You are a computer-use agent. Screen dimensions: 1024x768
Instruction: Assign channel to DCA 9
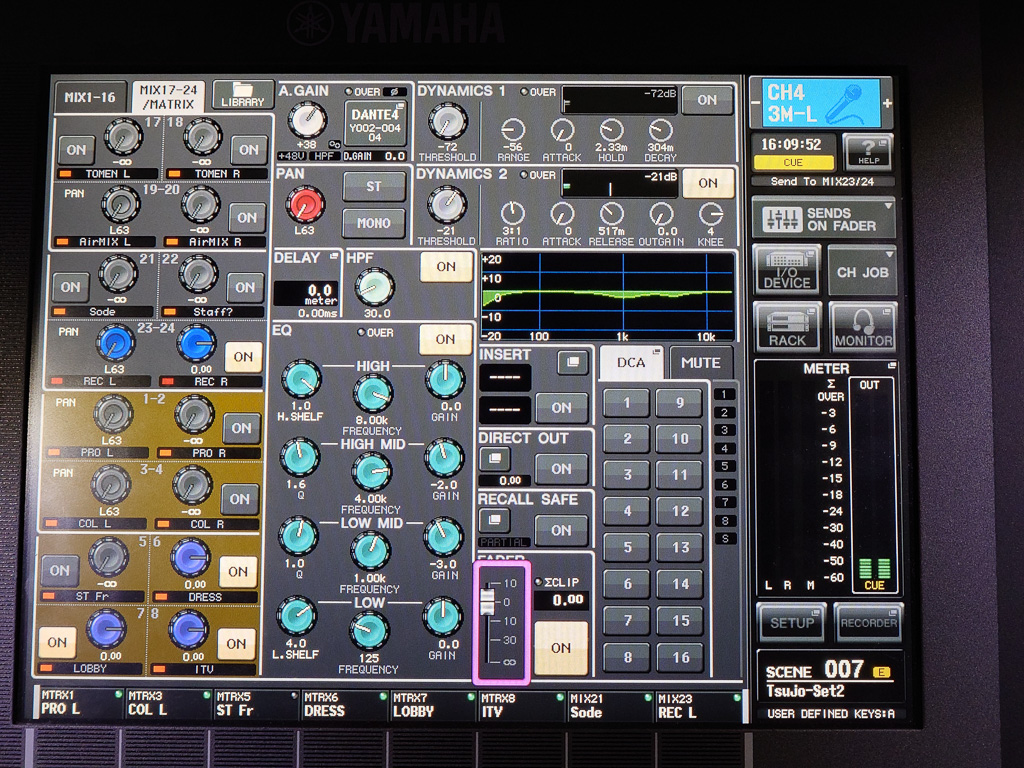click(x=680, y=404)
